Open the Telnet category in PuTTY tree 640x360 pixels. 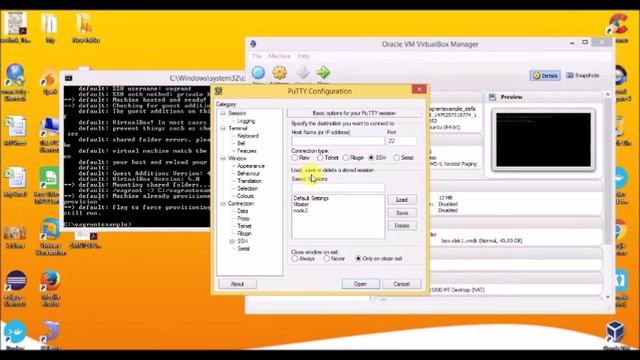(244, 226)
